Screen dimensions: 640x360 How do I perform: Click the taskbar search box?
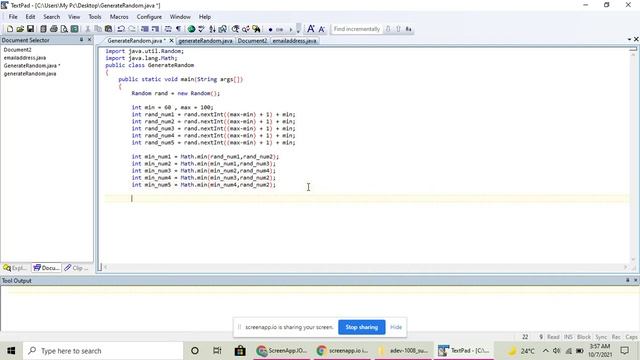103,351
